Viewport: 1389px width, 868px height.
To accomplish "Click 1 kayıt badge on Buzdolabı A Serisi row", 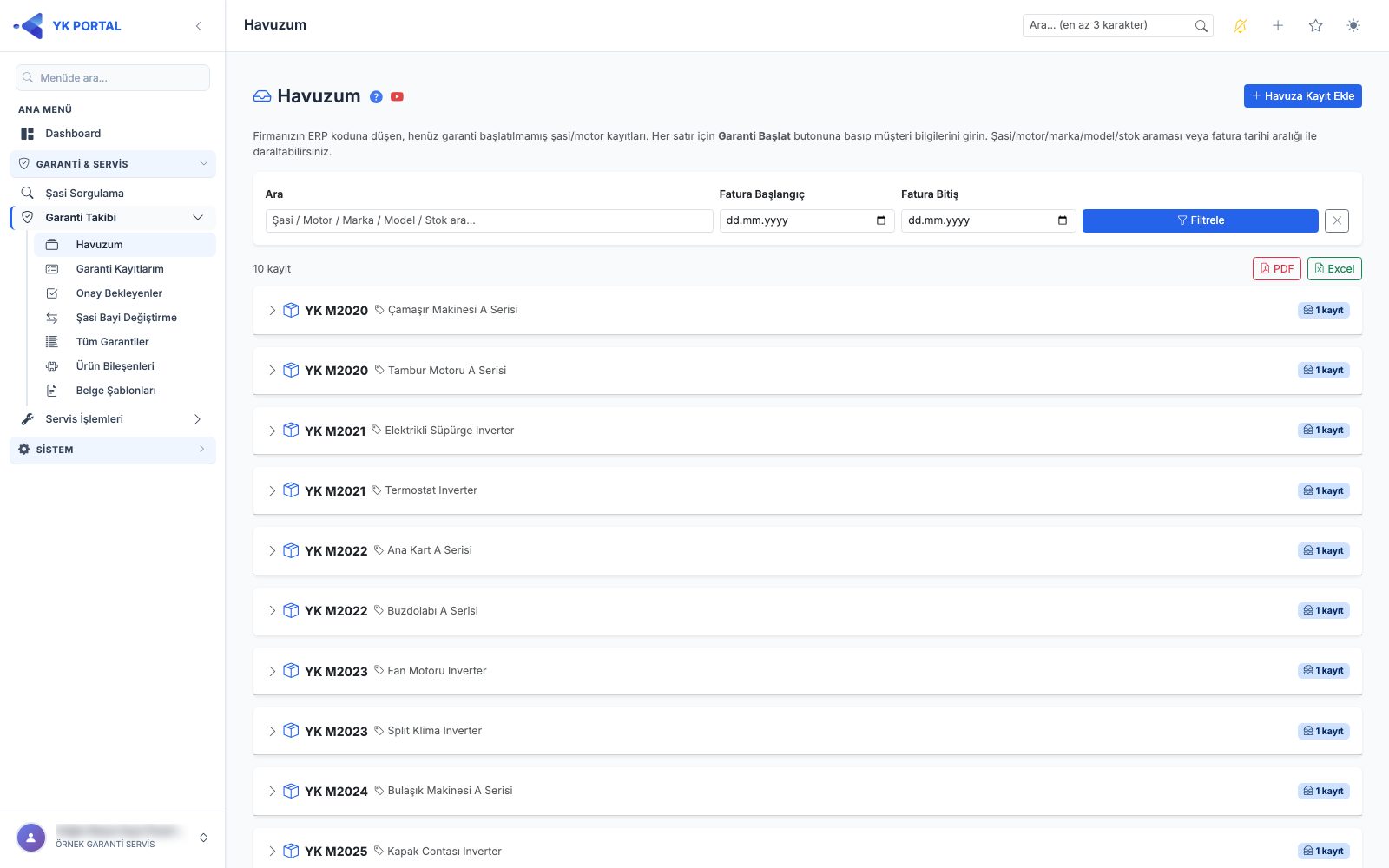I will [x=1323, y=611].
